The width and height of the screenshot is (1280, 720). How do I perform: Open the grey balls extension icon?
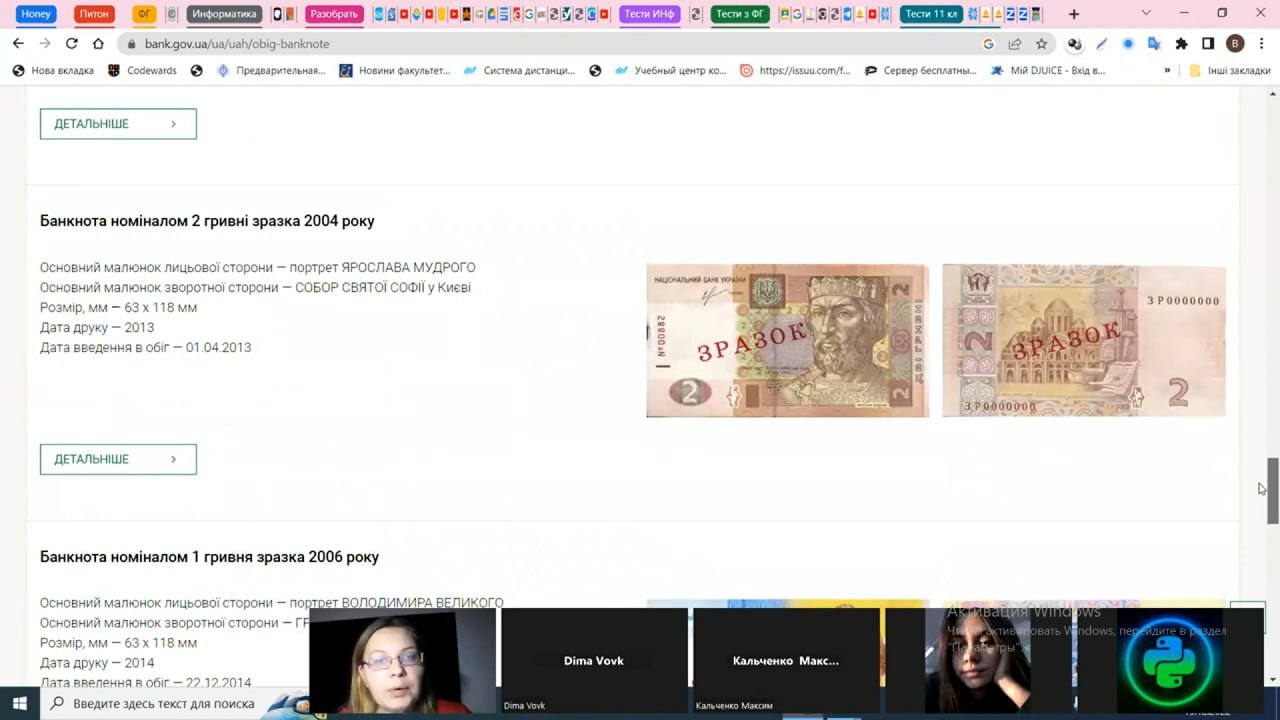(1075, 44)
